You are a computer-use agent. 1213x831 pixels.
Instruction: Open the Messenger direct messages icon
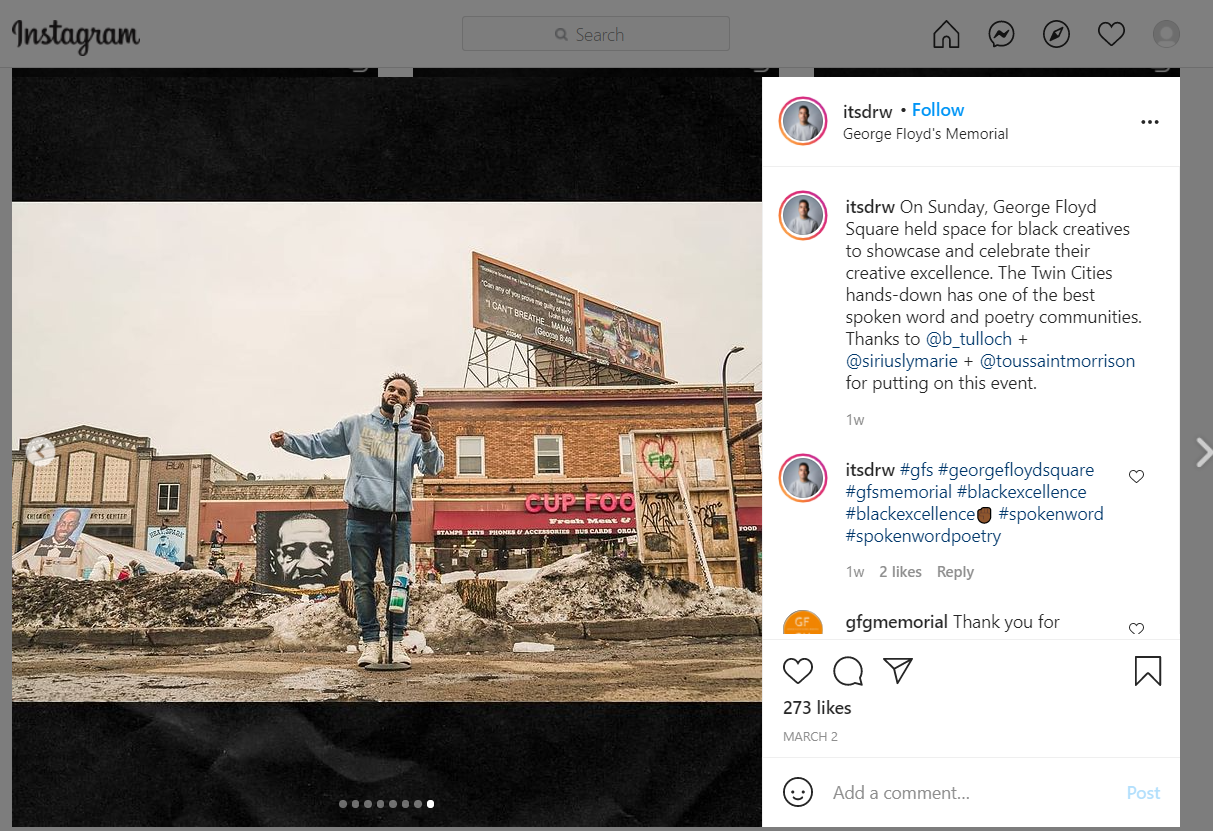[x=1001, y=35]
